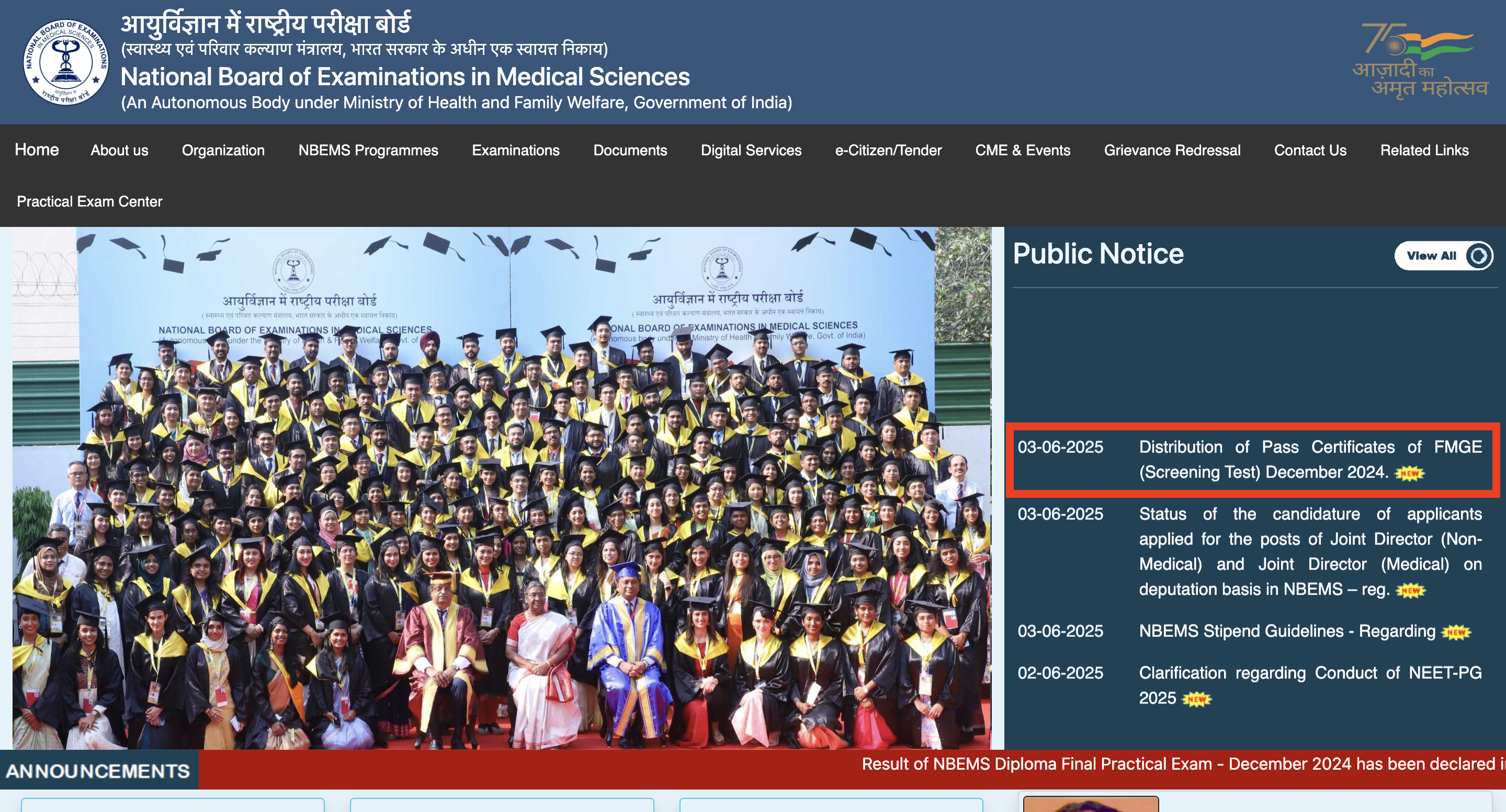The height and width of the screenshot is (812, 1506).
Task: Click NEW badge beside Stipend Guidelines notice
Action: (x=1456, y=632)
